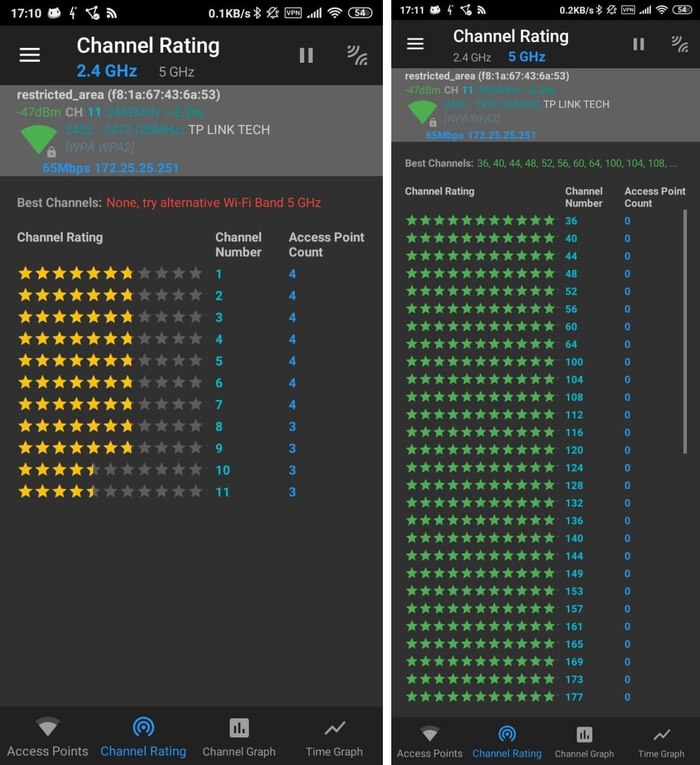Open hamburger menu in left 2.4 GHz screen
The width and height of the screenshot is (700, 765).
[30, 55]
